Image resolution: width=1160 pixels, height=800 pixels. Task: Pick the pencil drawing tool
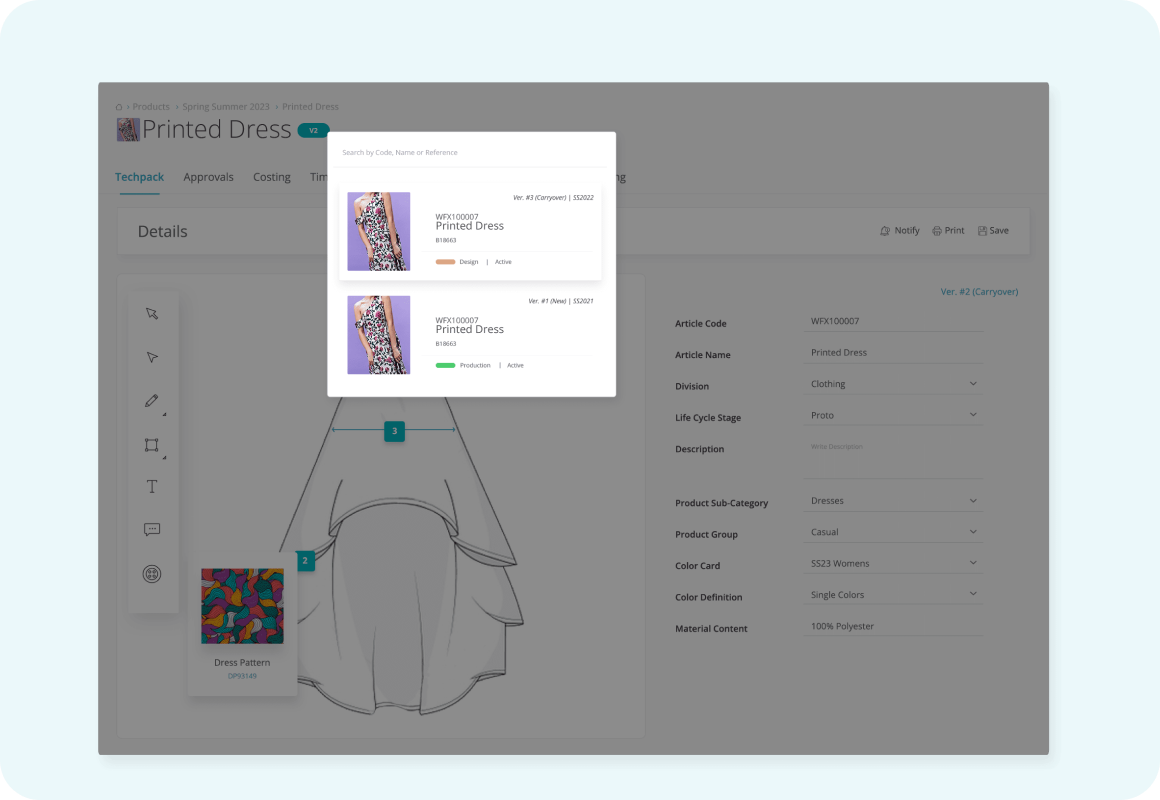click(x=152, y=401)
